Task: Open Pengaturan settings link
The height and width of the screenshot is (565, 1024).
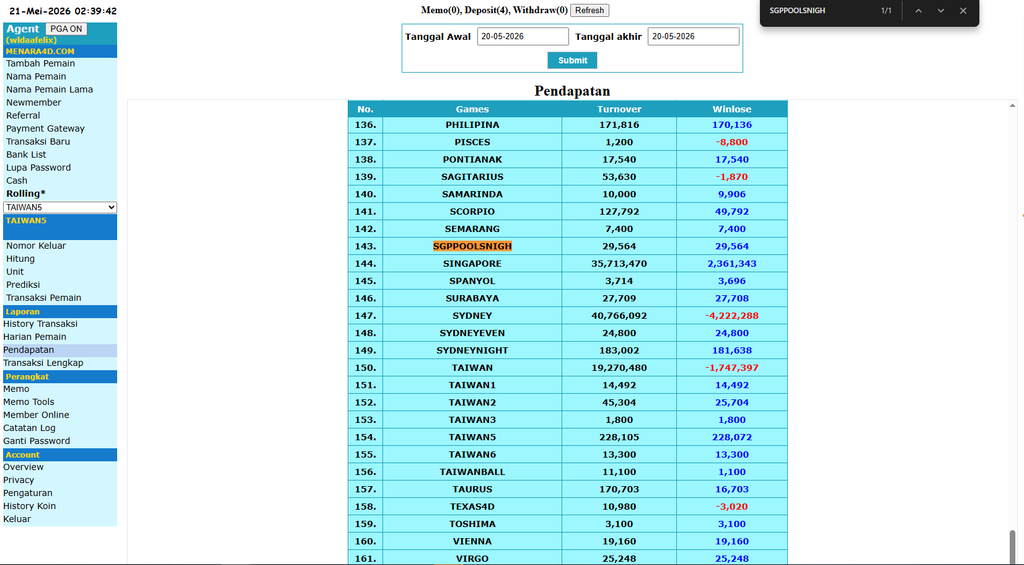Action: coord(28,493)
